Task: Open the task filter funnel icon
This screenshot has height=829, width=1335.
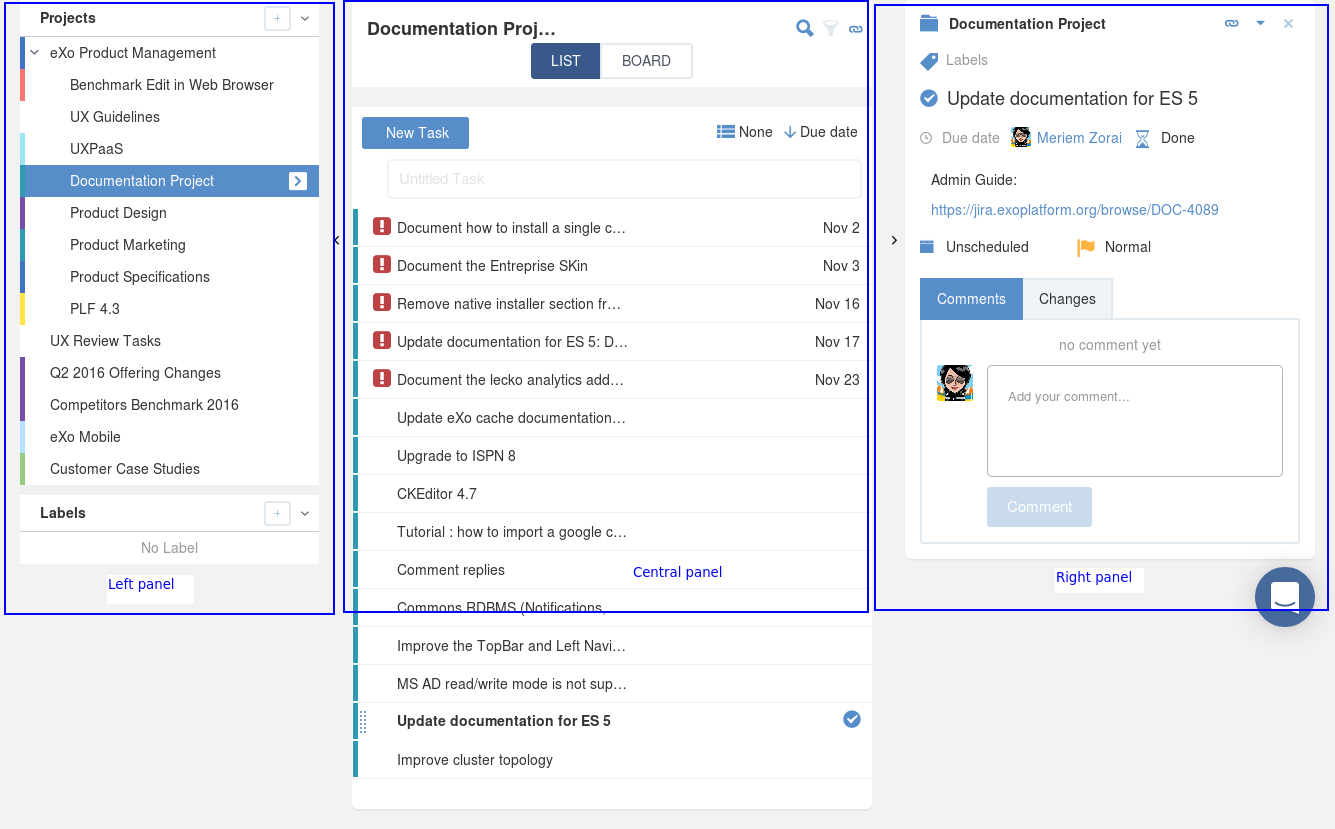Action: pyautogui.click(x=830, y=29)
